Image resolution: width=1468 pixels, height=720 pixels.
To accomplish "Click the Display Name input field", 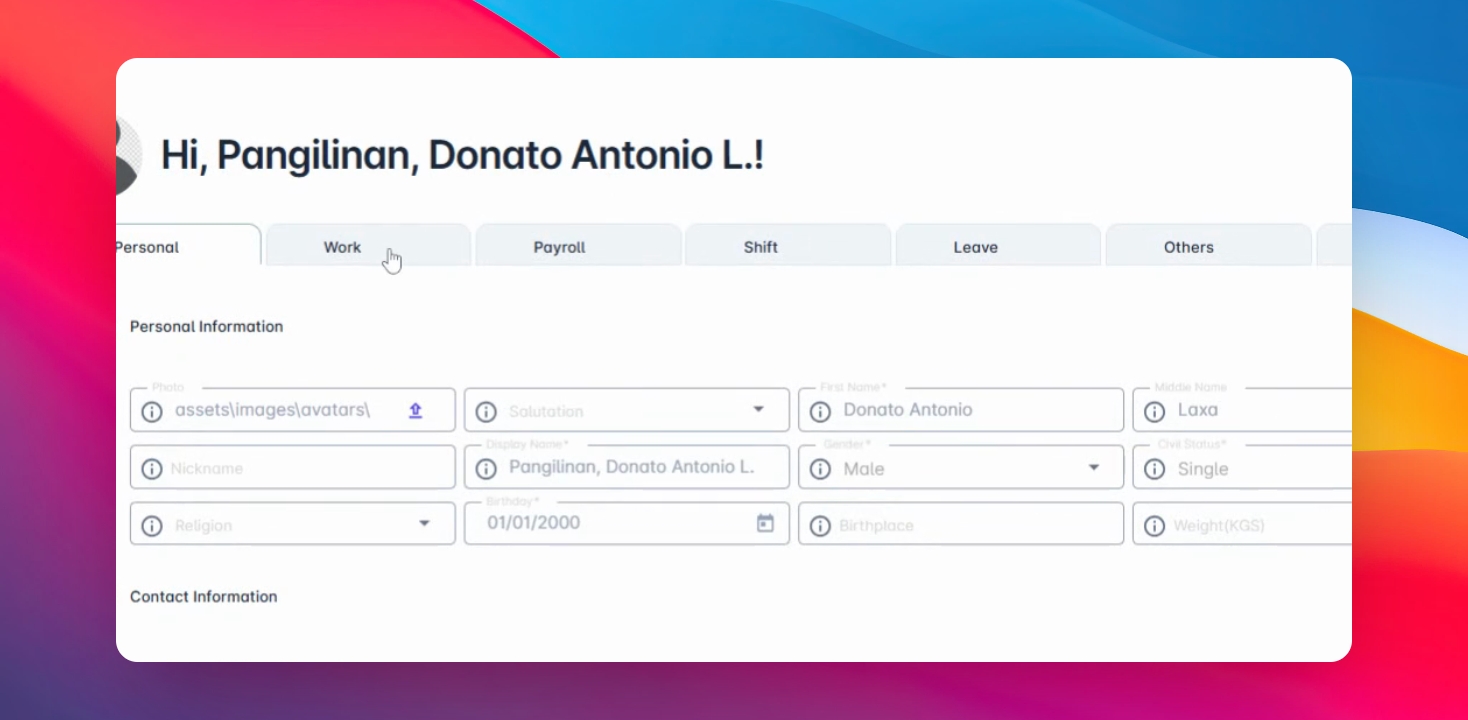I will pos(627,467).
